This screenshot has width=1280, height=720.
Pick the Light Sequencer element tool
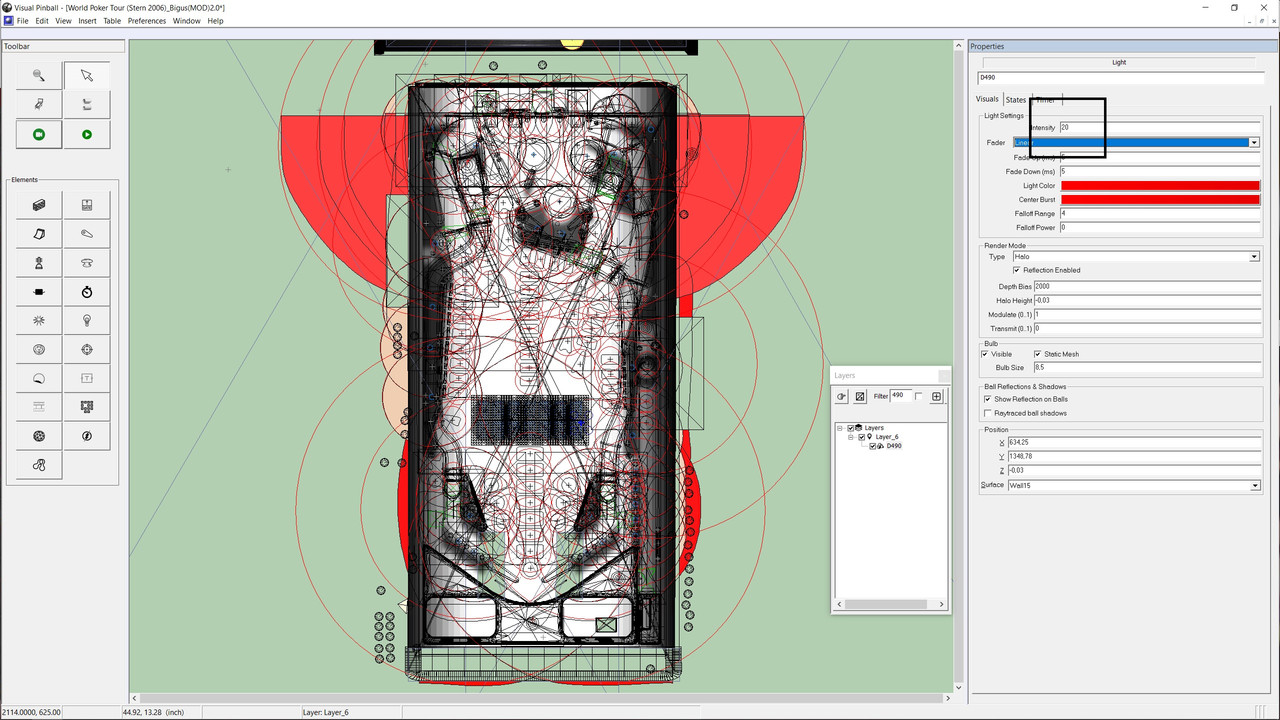[x=87, y=407]
